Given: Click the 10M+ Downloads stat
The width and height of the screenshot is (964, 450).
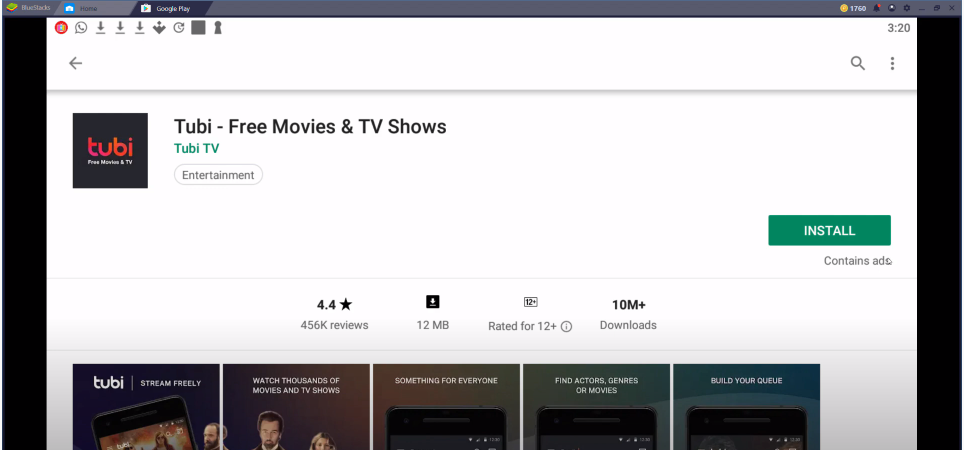Looking at the screenshot, I should click(x=628, y=314).
